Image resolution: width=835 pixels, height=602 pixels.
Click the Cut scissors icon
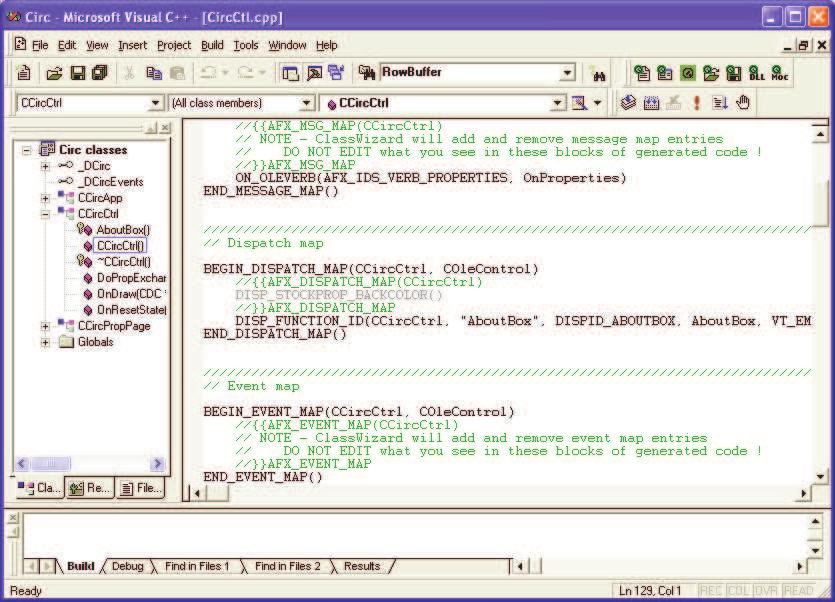click(x=129, y=73)
